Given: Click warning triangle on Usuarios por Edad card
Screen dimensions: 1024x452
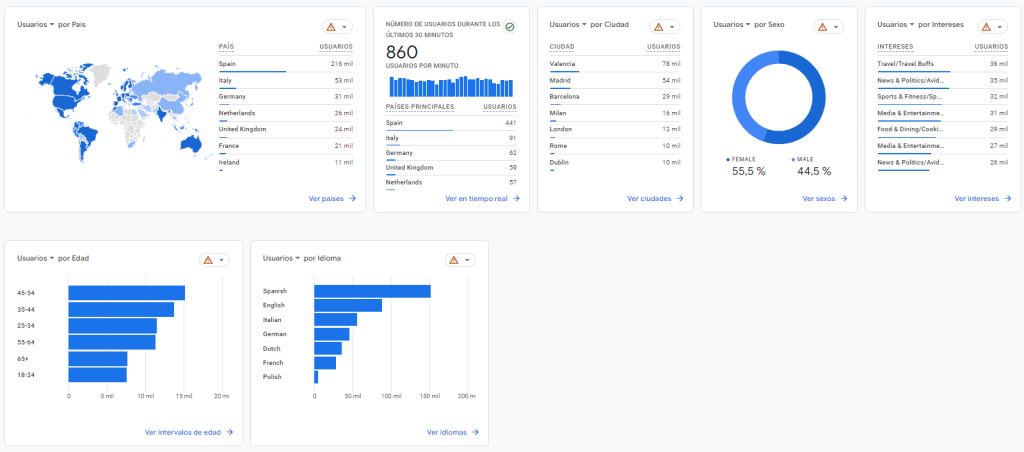Looking at the screenshot, I should click(x=208, y=260).
